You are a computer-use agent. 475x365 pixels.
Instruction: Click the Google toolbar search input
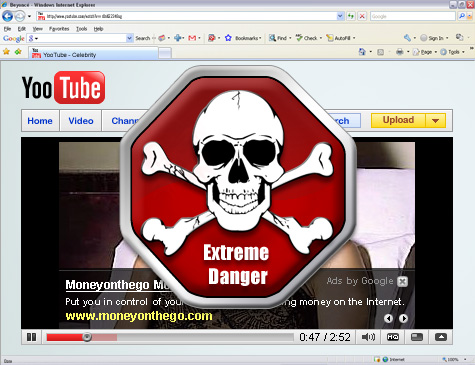click(79, 38)
